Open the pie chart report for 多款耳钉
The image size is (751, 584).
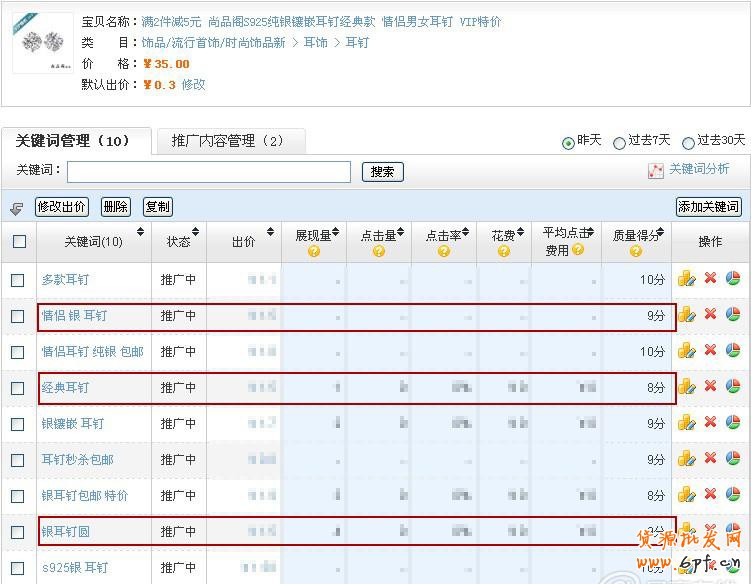[x=733, y=279]
